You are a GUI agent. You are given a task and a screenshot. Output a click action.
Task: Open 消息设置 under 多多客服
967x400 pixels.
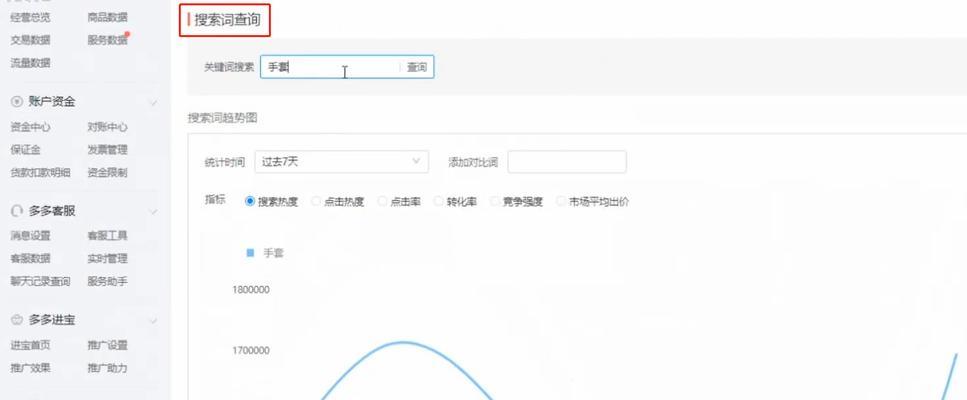[30, 235]
